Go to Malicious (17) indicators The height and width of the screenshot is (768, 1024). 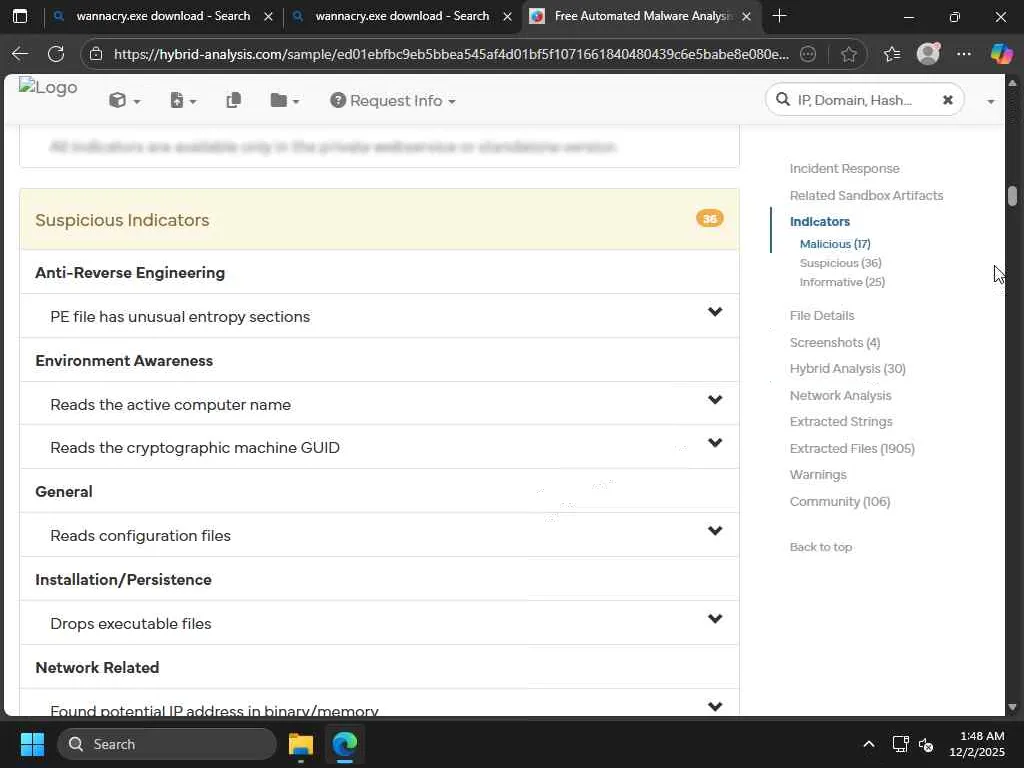pos(835,244)
